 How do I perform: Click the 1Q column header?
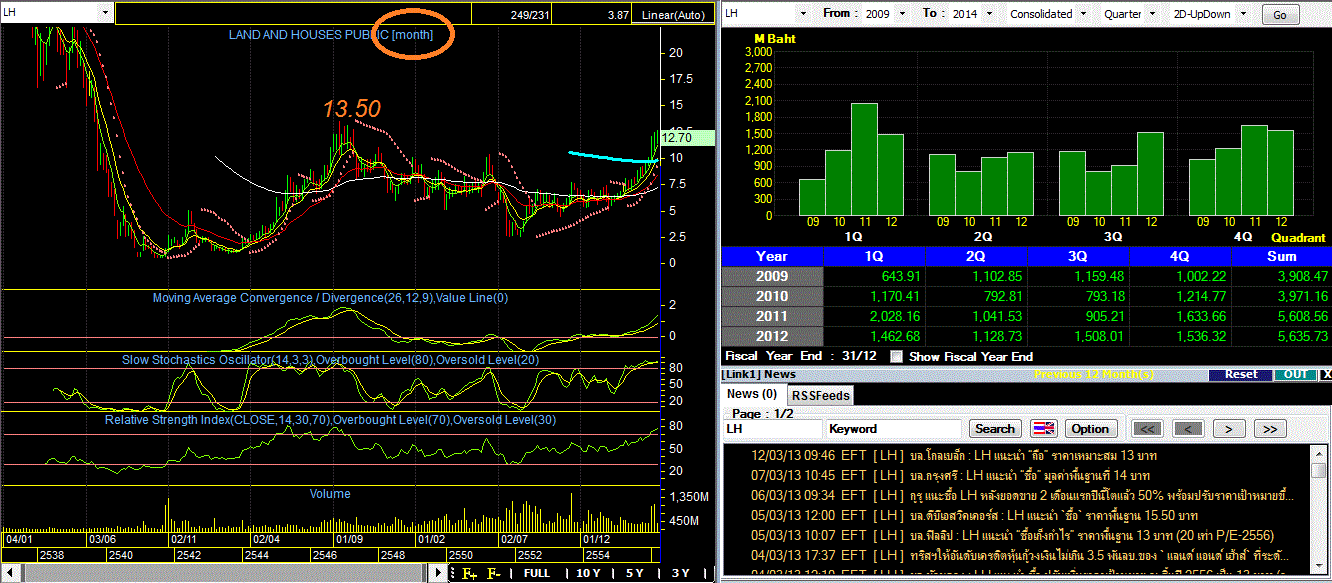tap(874, 256)
